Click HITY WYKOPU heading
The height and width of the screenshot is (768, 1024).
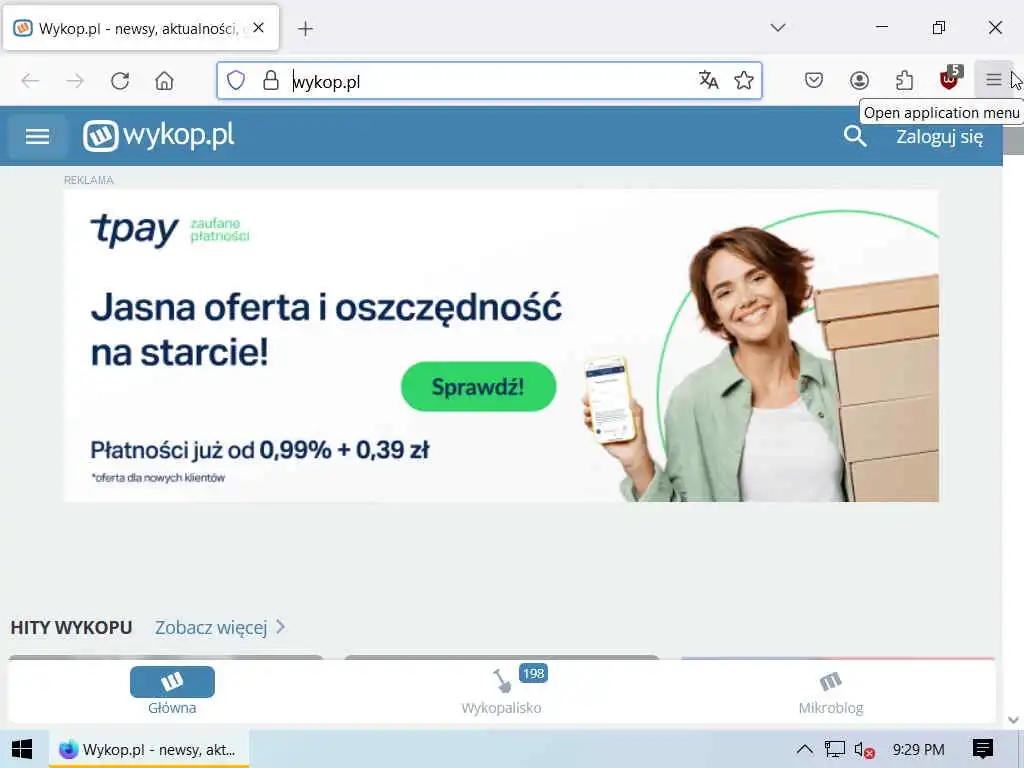pyautogui.click(x=71, y=628)
